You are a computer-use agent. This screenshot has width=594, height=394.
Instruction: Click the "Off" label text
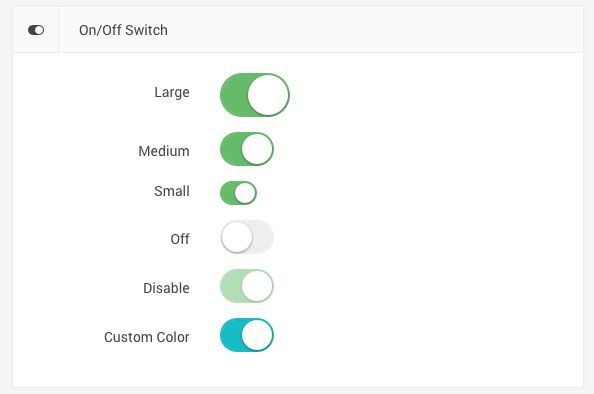180,239
